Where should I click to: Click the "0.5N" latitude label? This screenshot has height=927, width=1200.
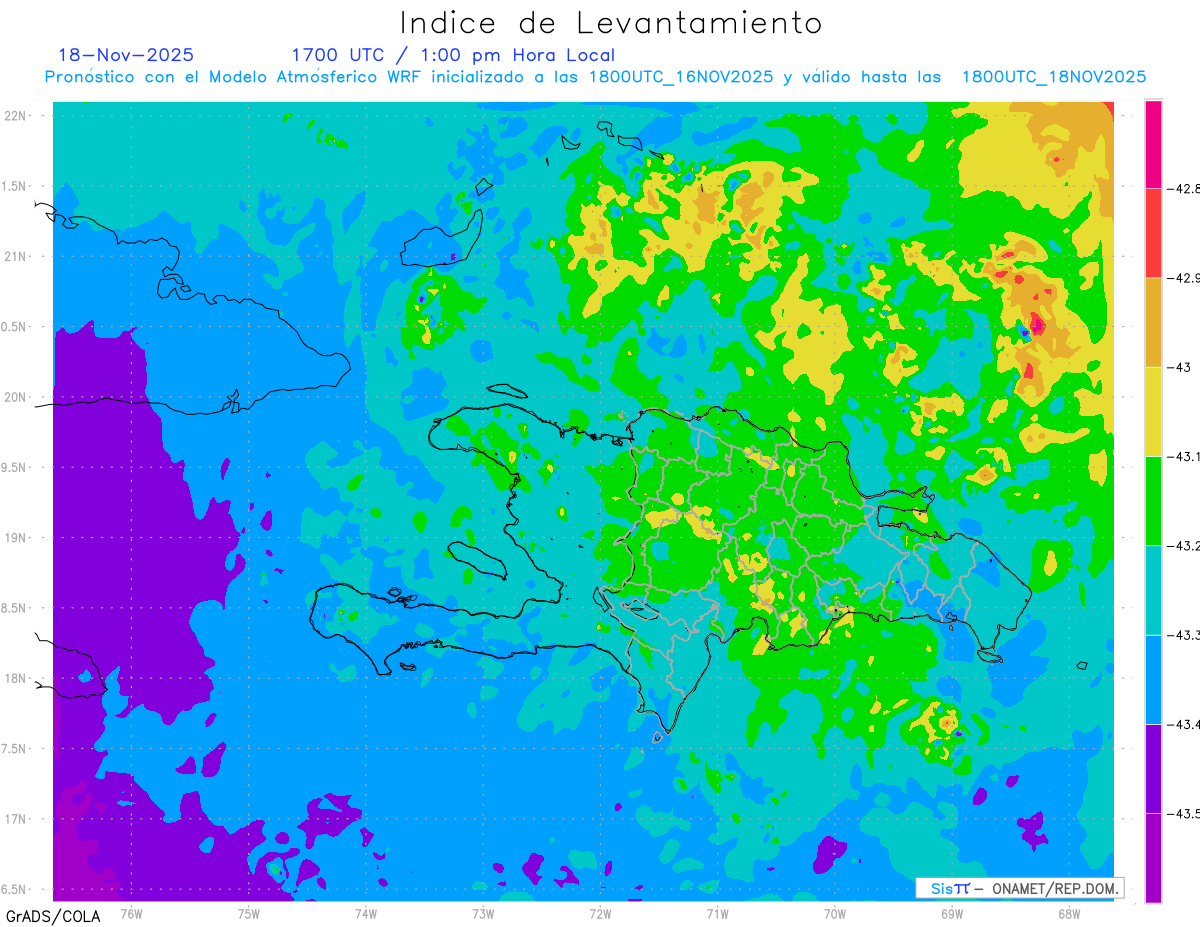point(14,327)
